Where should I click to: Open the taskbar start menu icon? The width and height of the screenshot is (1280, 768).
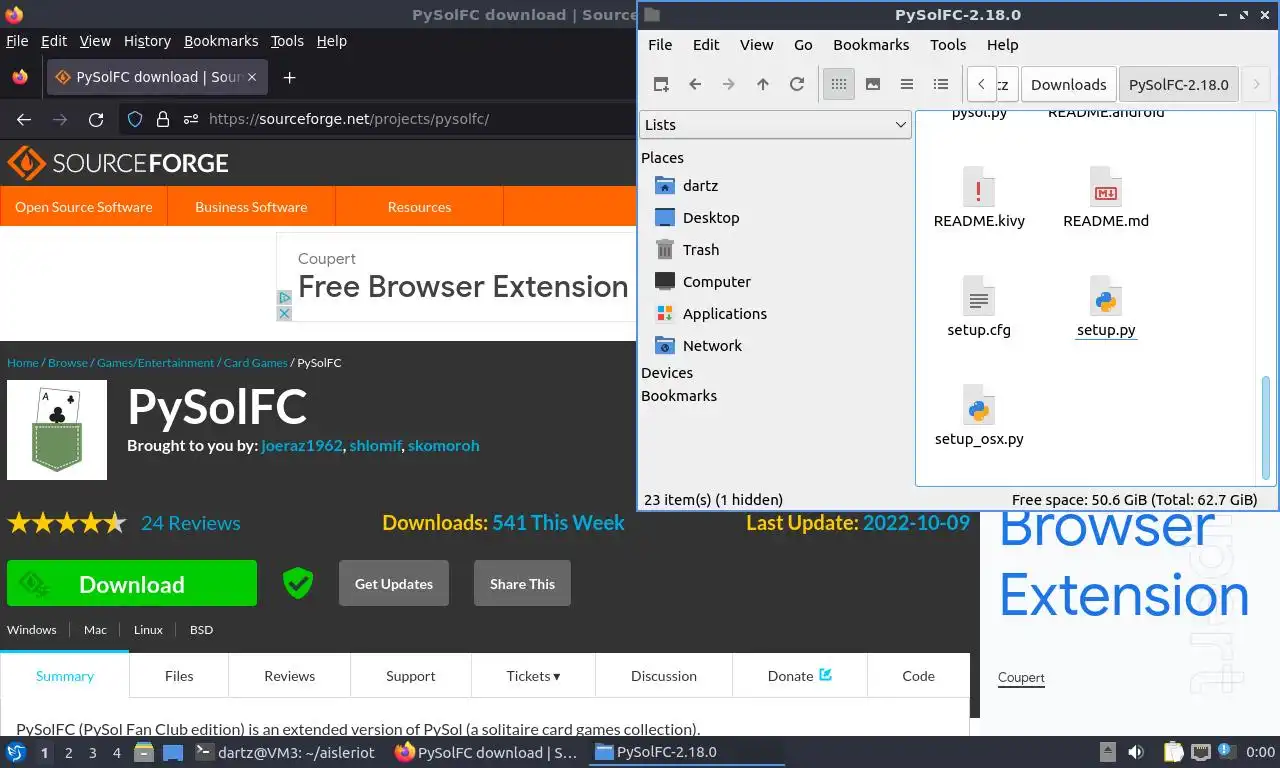click(x=16, y=752)
